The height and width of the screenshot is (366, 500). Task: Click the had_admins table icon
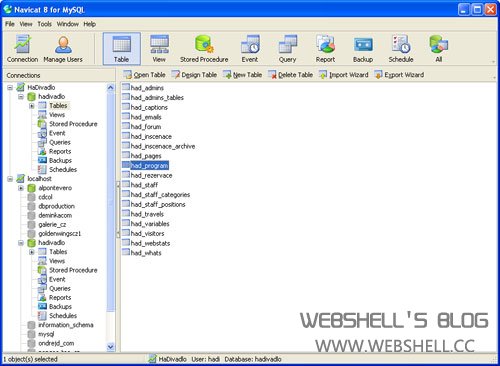pyautogui.click(x=126, y=87)
